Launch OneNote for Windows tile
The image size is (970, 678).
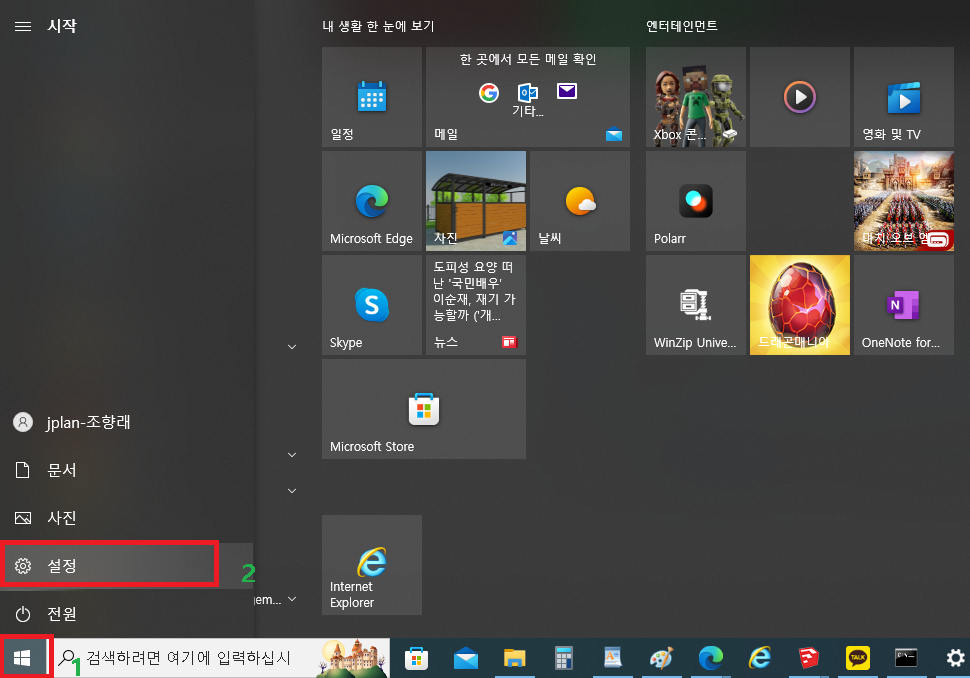[x=904, y=305]
